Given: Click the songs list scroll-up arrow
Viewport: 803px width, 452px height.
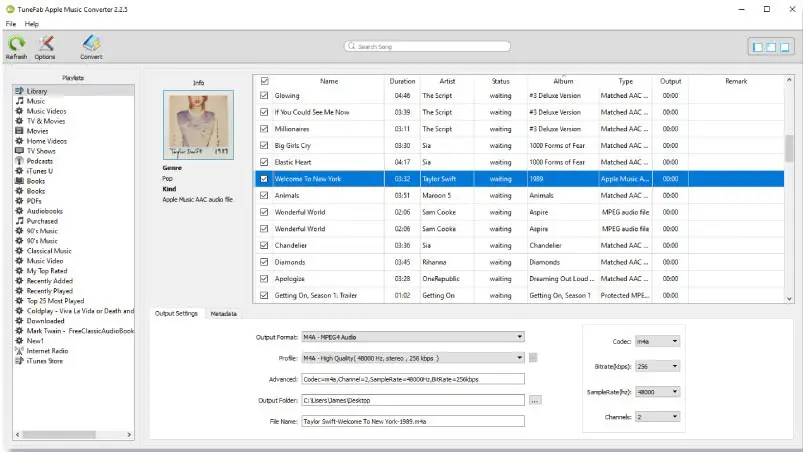Looking at the screenshot, I should [789, 80].
